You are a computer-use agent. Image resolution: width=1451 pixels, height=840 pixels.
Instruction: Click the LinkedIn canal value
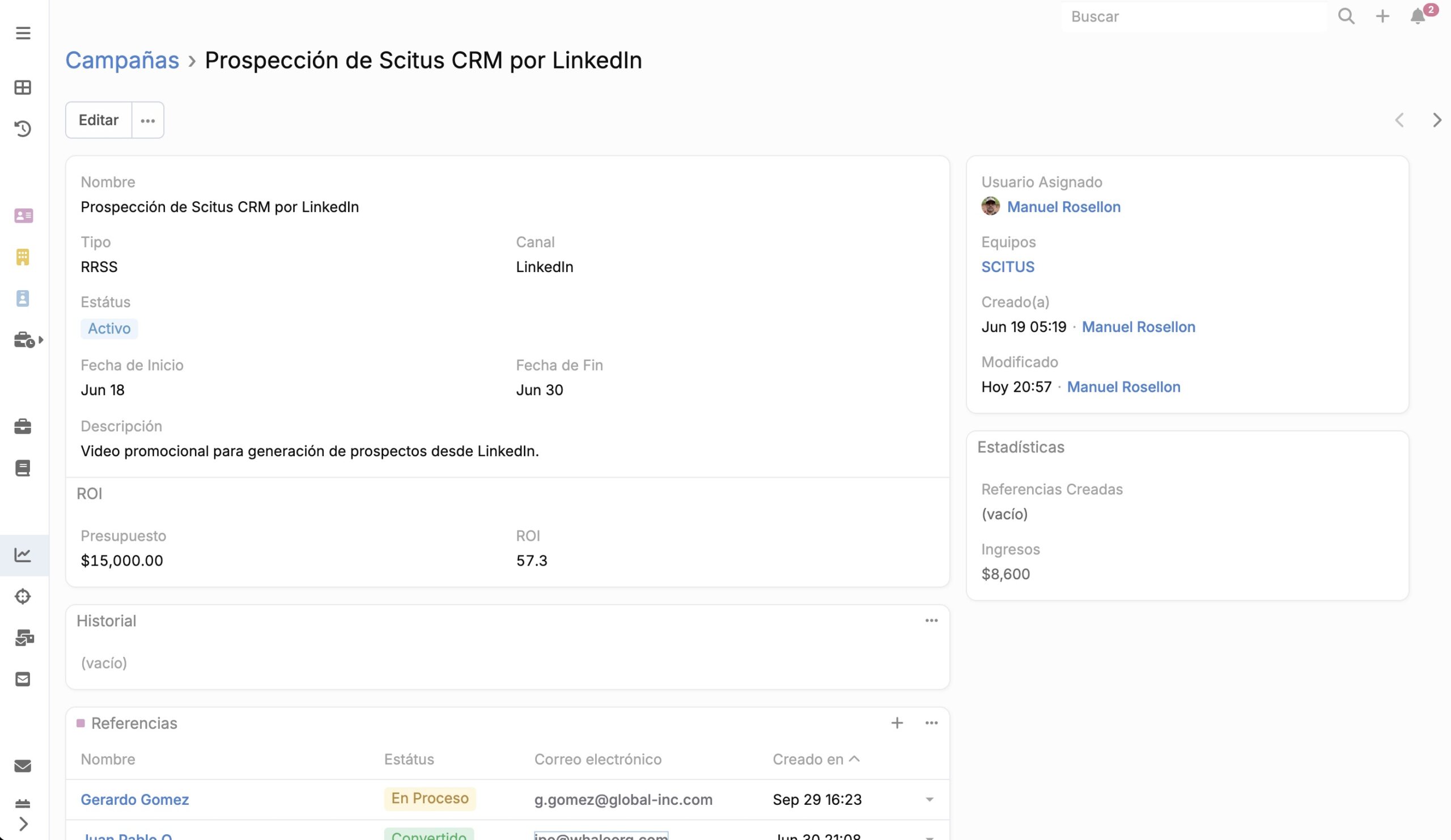(545, 266)
